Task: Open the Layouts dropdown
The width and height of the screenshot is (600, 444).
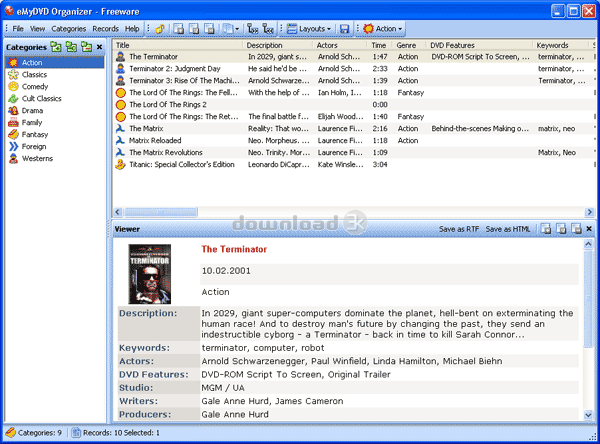Action: tap(309, 29)
